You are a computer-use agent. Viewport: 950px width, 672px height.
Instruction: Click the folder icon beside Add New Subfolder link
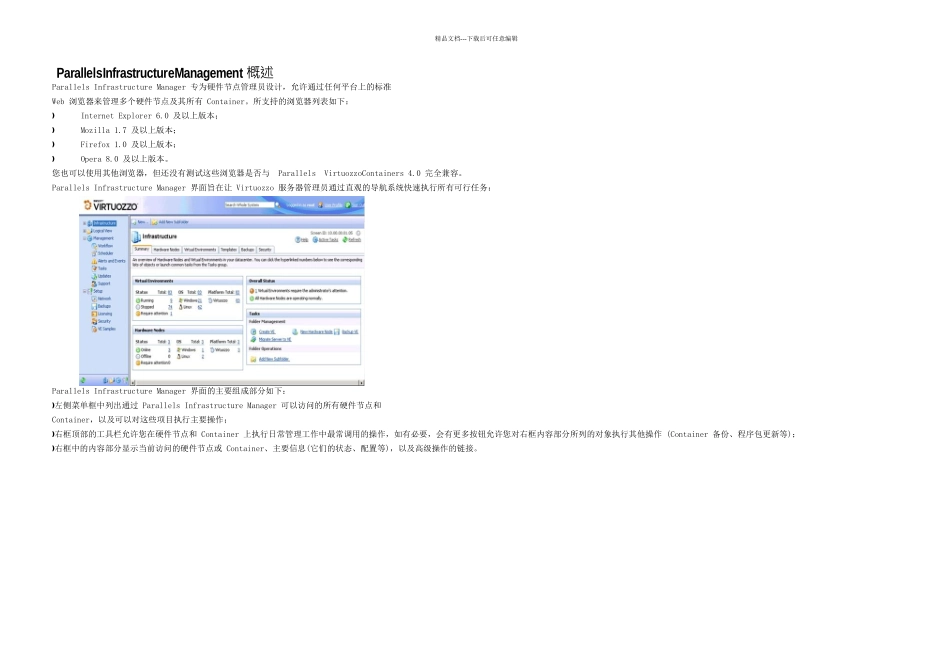253,359
